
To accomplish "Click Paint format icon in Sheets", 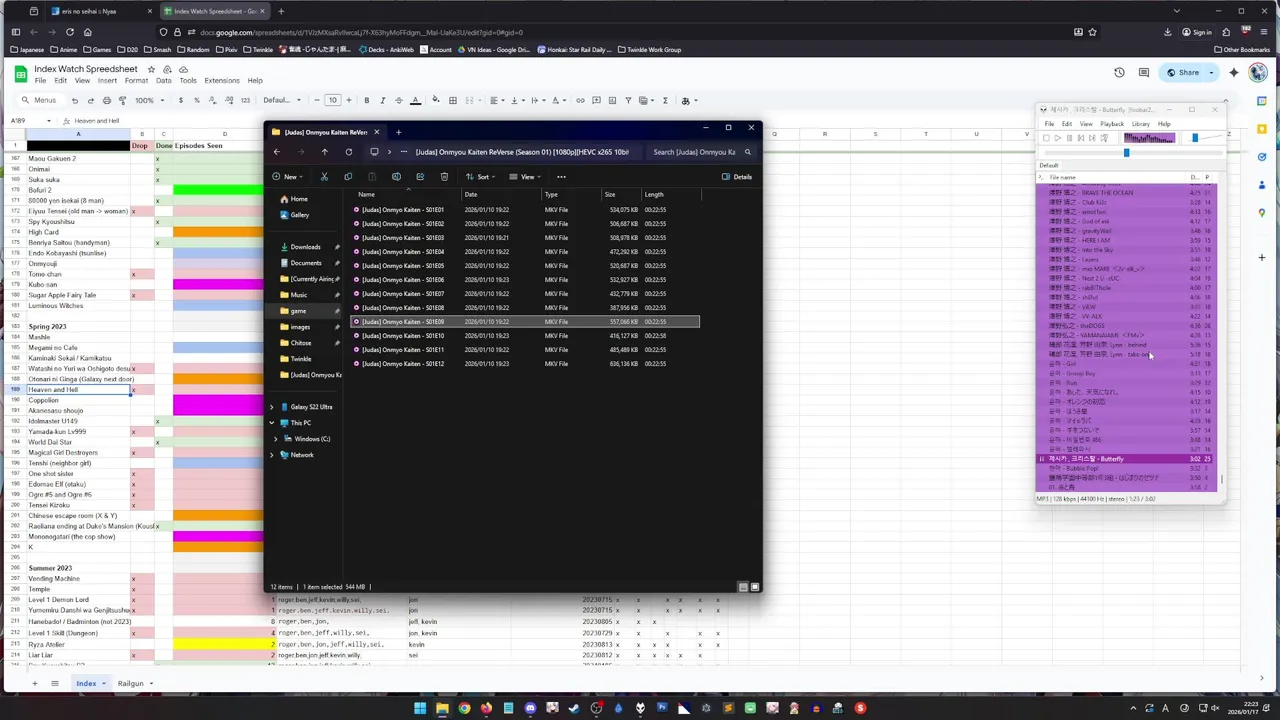I will point(122,100).
